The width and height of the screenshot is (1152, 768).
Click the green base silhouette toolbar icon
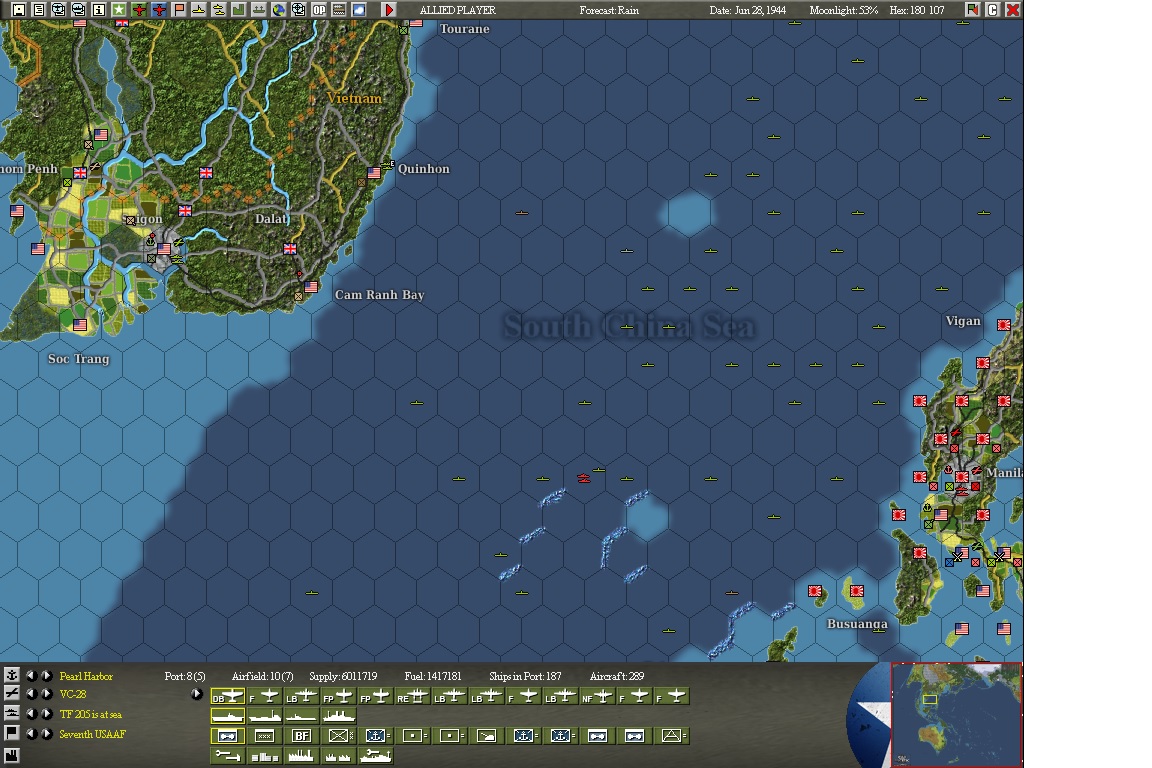pyautogui.click(x=238, y=10)
